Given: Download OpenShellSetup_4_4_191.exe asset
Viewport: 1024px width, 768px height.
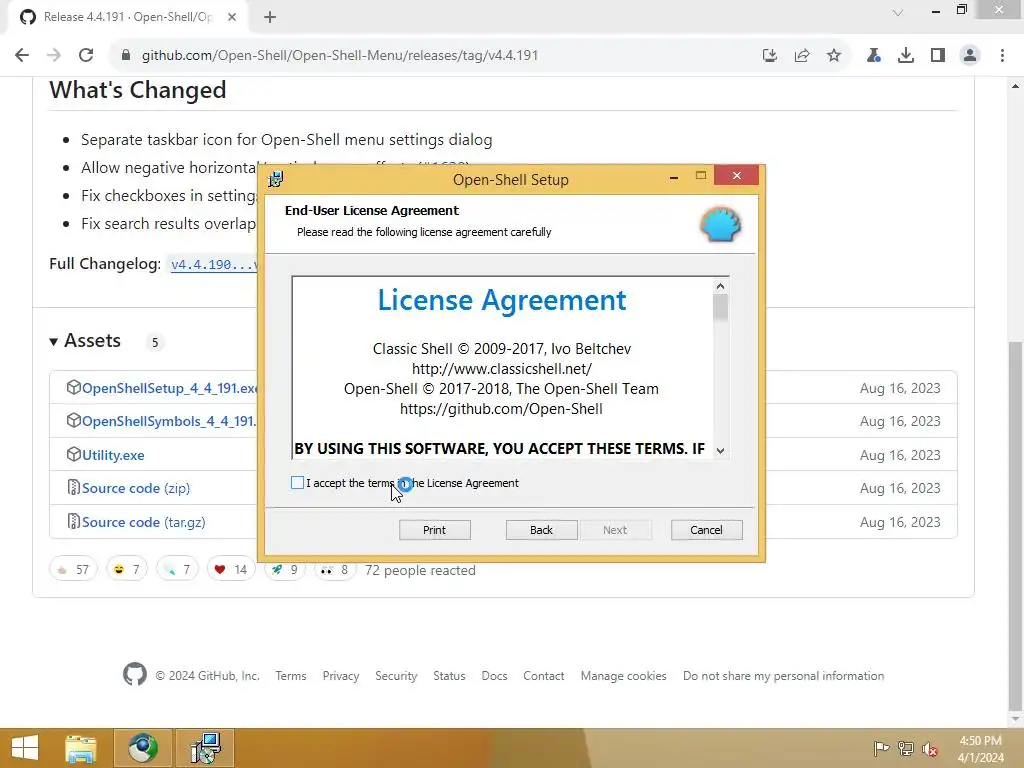Looking at the screenshot, I should pos(169,389).
